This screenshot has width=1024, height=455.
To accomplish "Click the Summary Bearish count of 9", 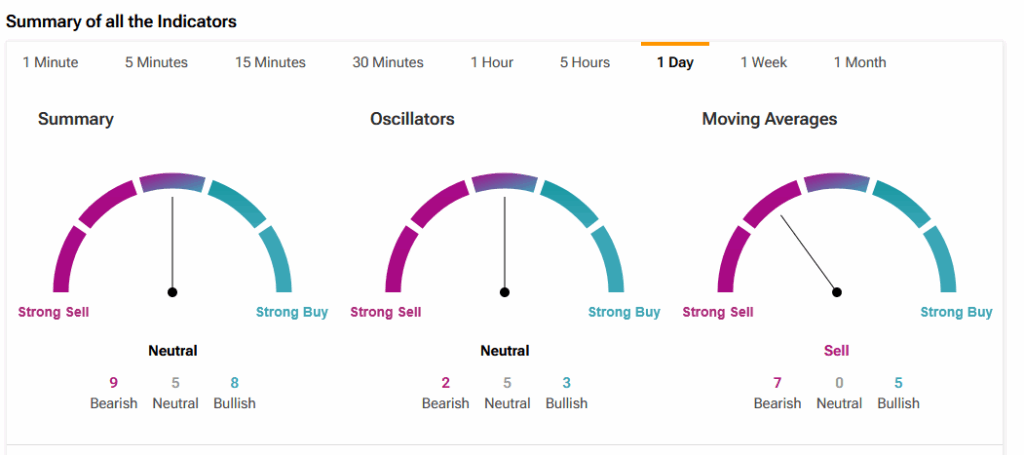I will point(113,382).
